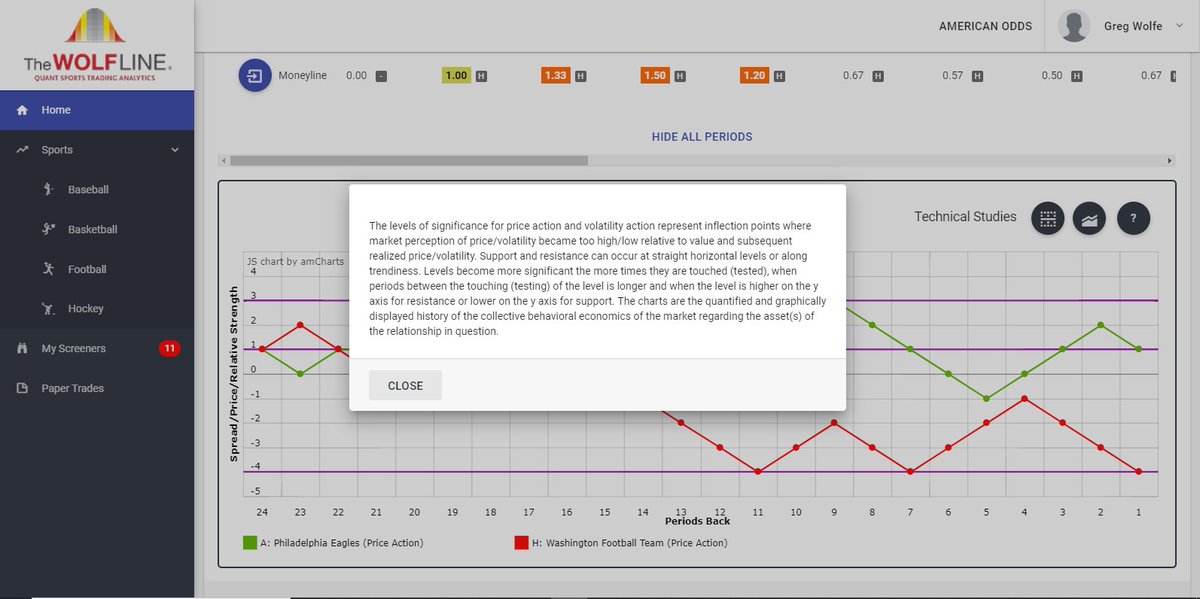The image size is (1200, 599).
Task: Click the round Moneyline export icon
Action: click(x=256, y=75)
